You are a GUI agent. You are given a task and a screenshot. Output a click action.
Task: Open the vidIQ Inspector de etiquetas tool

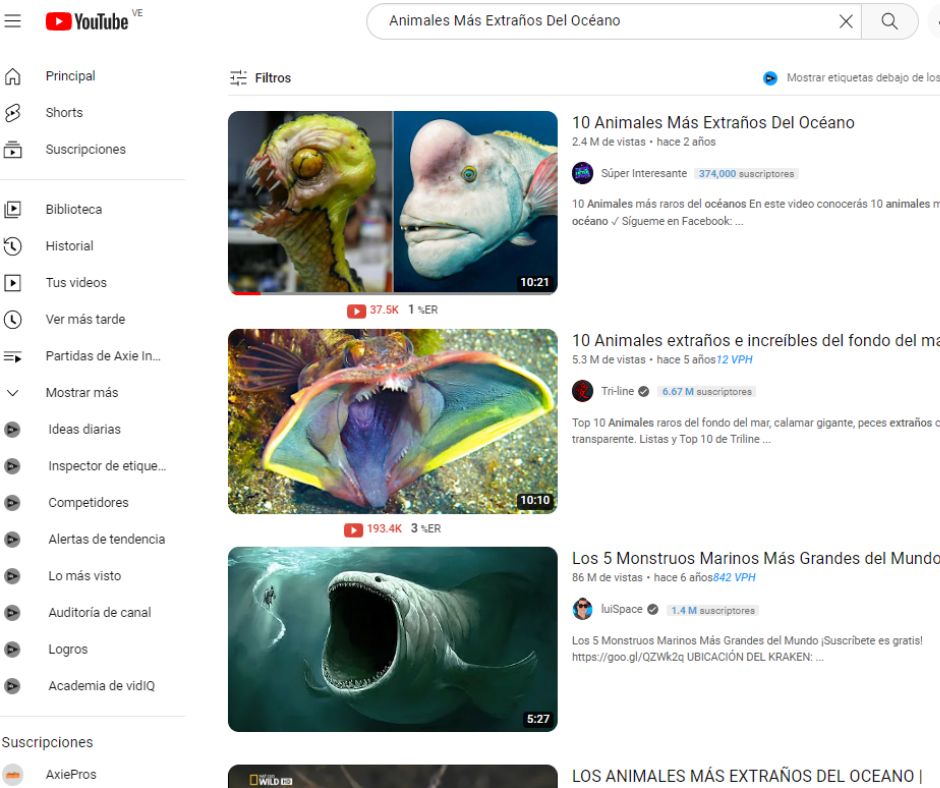tap(100, 466)
